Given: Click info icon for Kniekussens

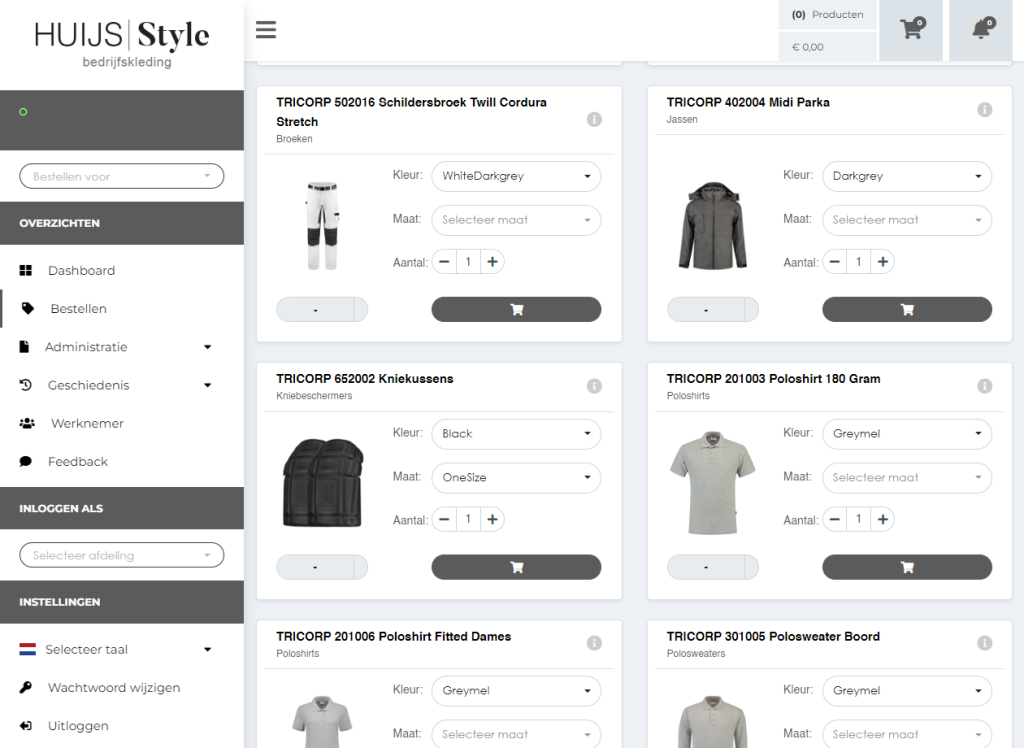Looking at the screenshot, I should [594, 386].
